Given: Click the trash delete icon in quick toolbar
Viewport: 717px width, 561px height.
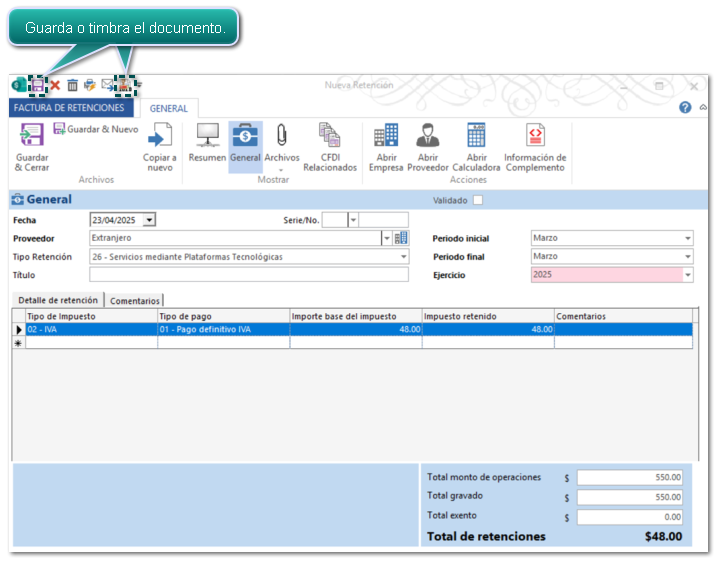Looking at the screenshot, I should pos(73,86).
